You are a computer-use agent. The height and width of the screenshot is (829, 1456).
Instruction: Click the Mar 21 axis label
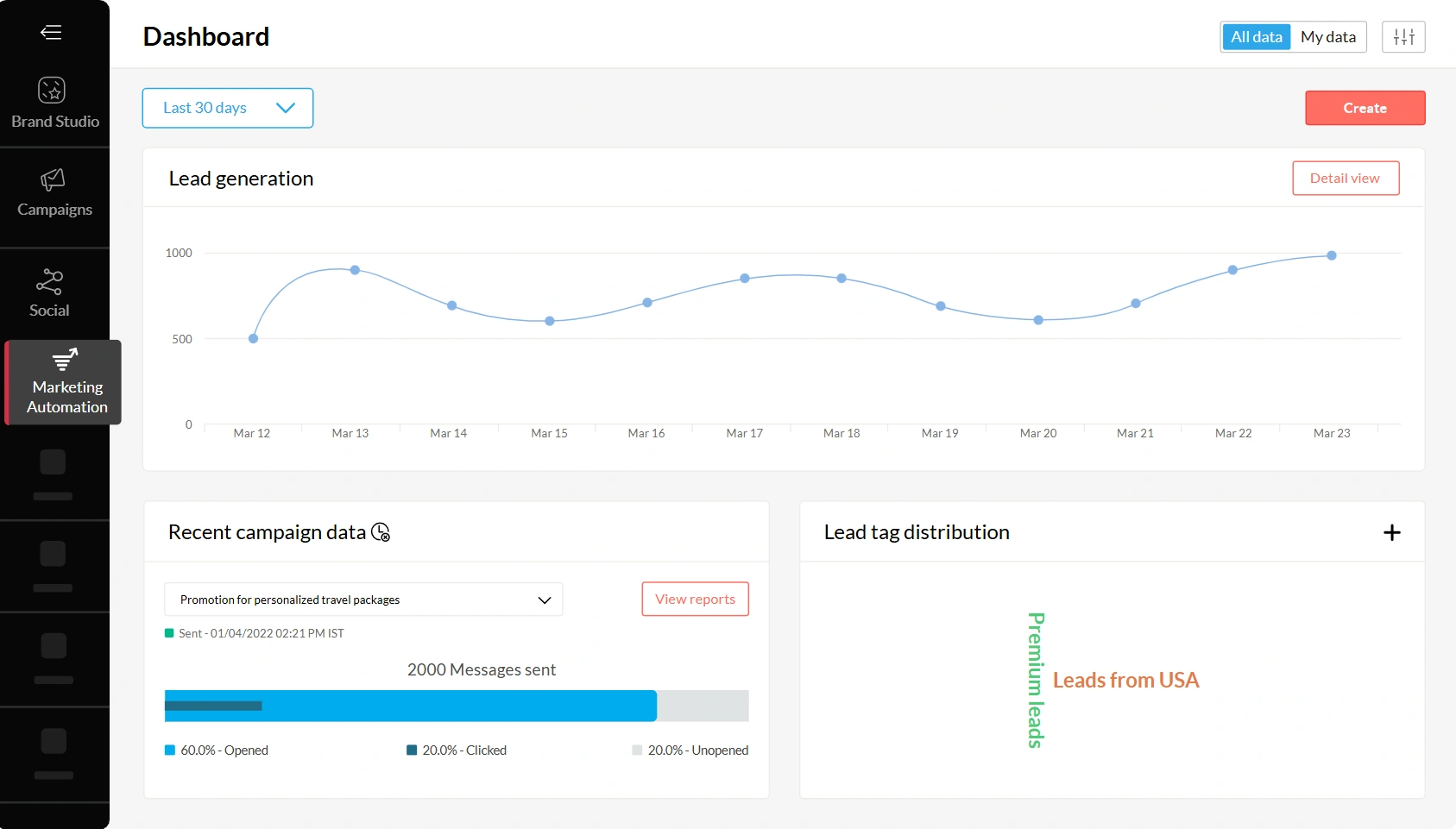pos(1135,433)
